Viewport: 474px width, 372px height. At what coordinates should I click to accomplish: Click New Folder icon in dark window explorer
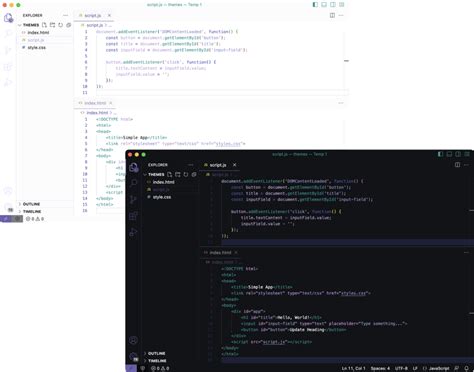click(178, 174)
